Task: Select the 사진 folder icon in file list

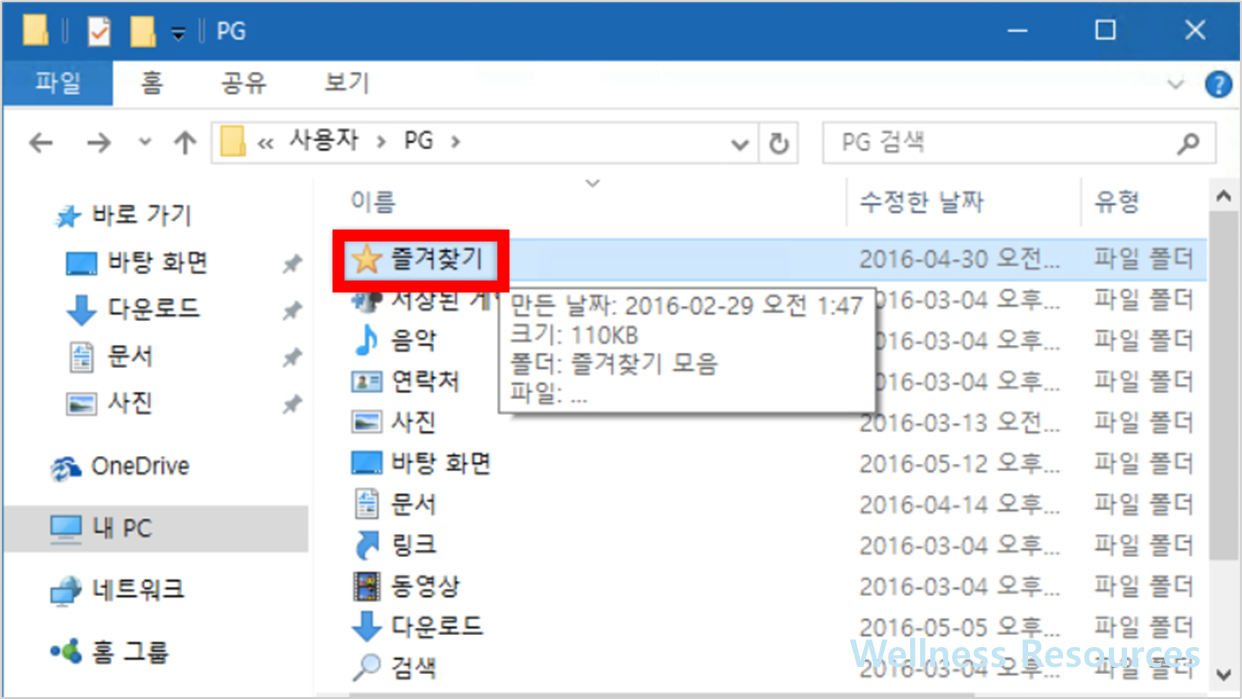Action: click(x=367, y=423)
